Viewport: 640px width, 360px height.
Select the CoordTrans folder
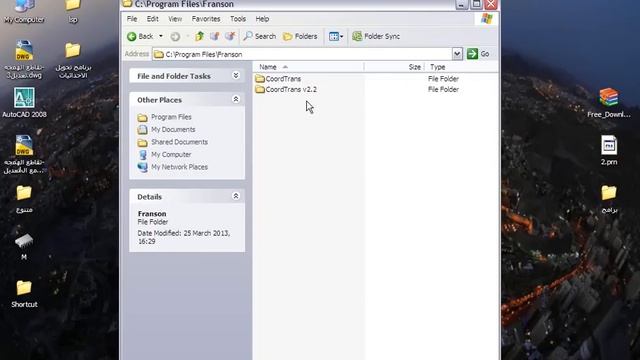pos(278,79)
